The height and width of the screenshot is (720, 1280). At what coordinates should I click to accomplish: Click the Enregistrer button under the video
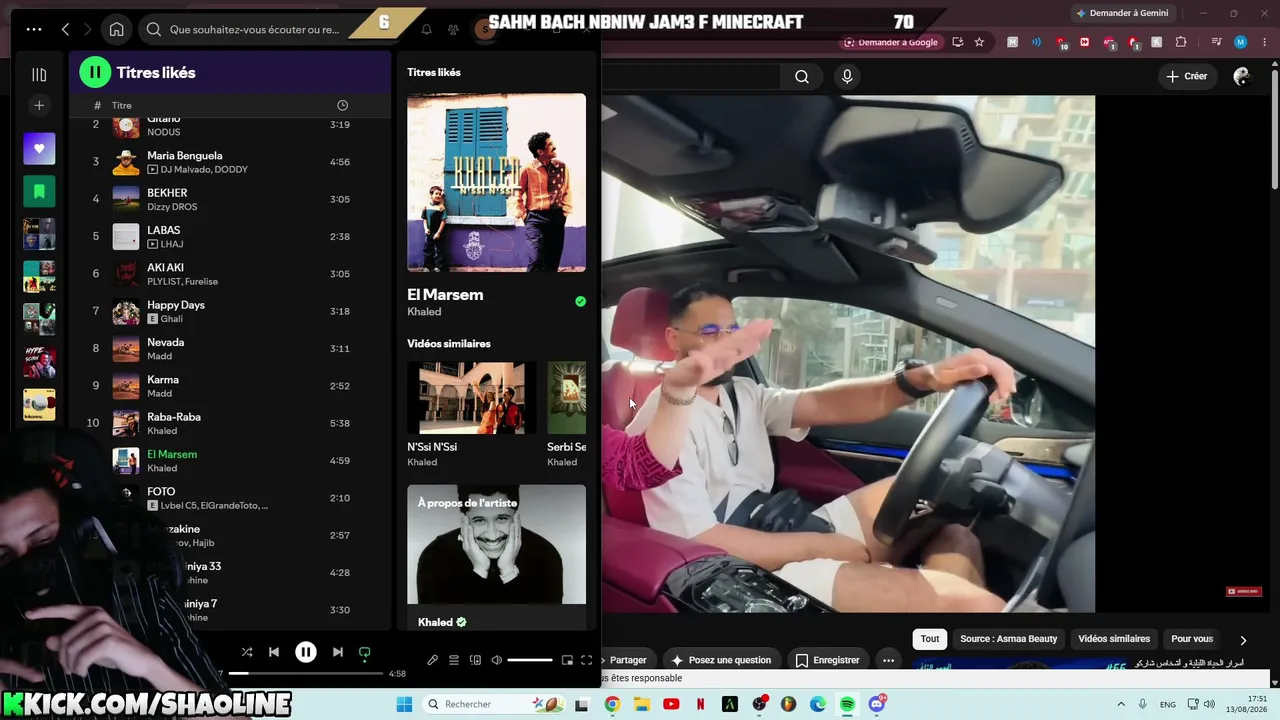click(x=827, y=660)
